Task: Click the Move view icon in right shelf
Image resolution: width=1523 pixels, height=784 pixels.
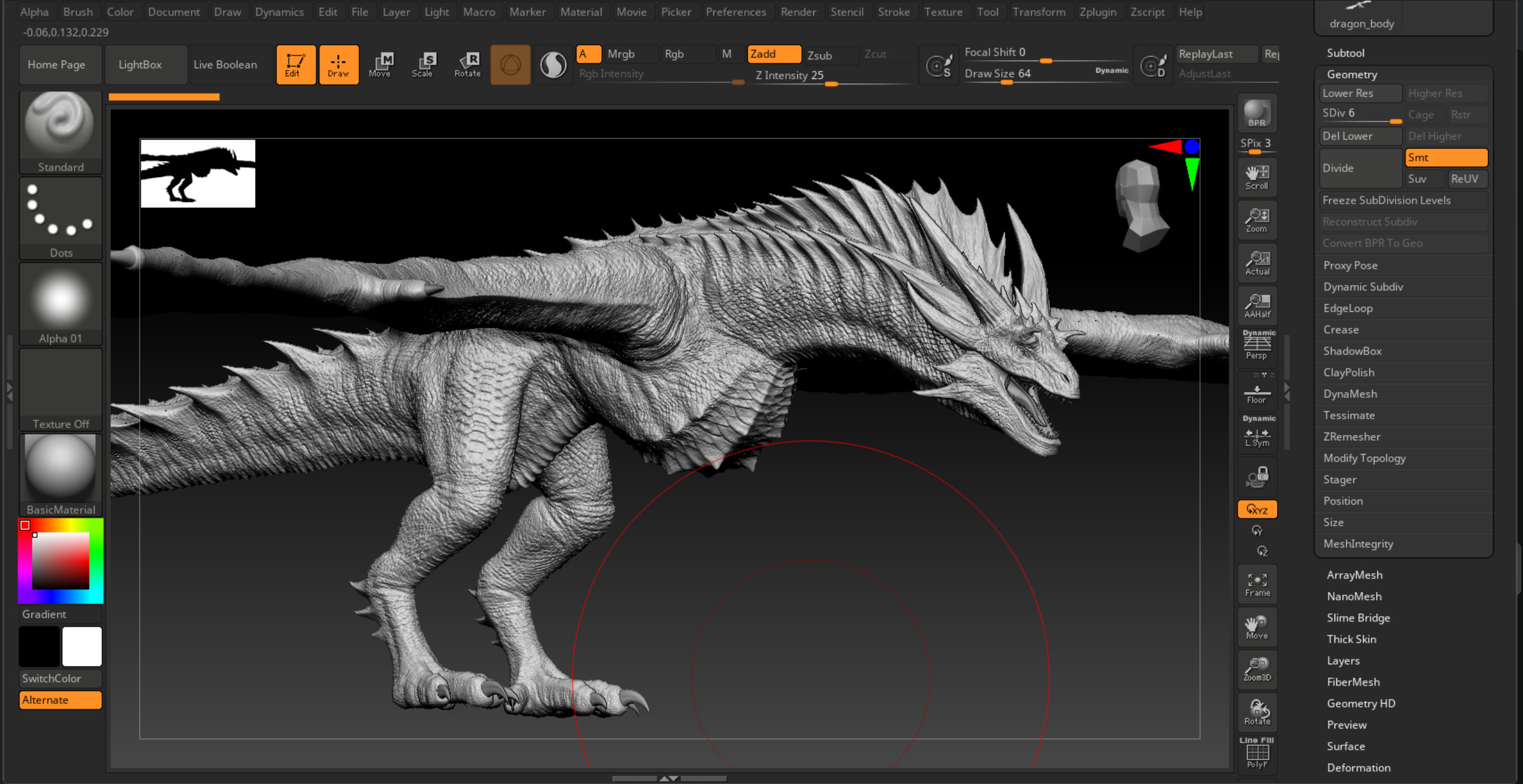Action: coord(1257,627)
